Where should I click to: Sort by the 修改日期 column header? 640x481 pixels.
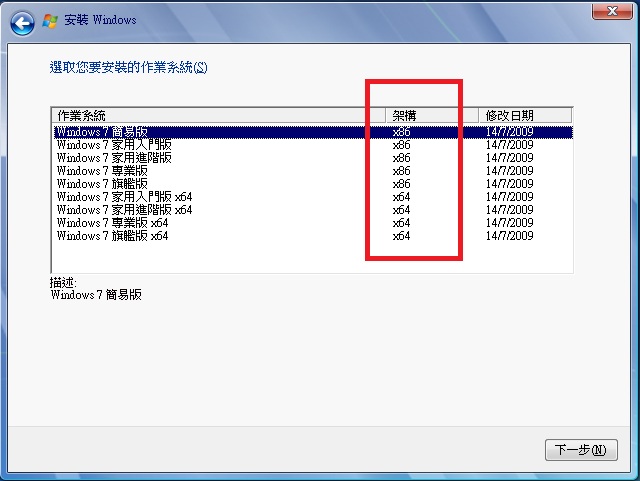pyautogui.click(x=525, y=116)
